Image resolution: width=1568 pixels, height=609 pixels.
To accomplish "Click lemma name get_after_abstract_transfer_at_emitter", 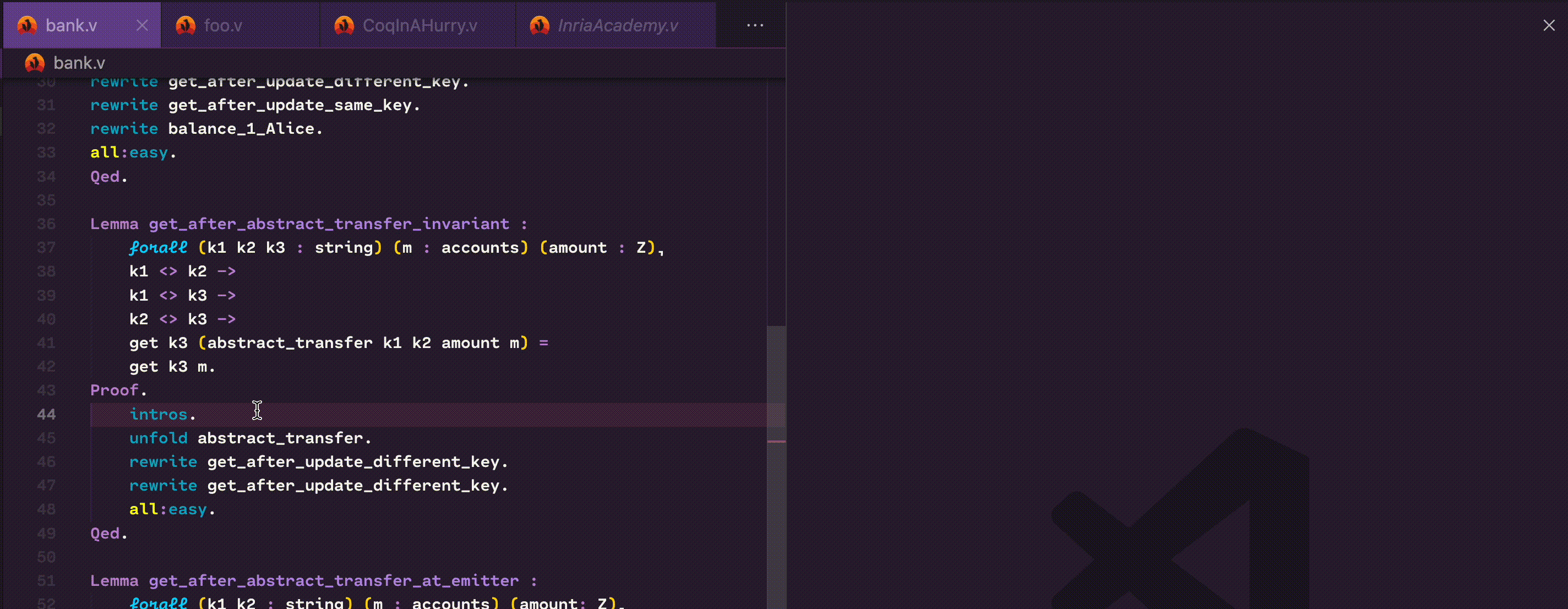I will coord(334,581).
